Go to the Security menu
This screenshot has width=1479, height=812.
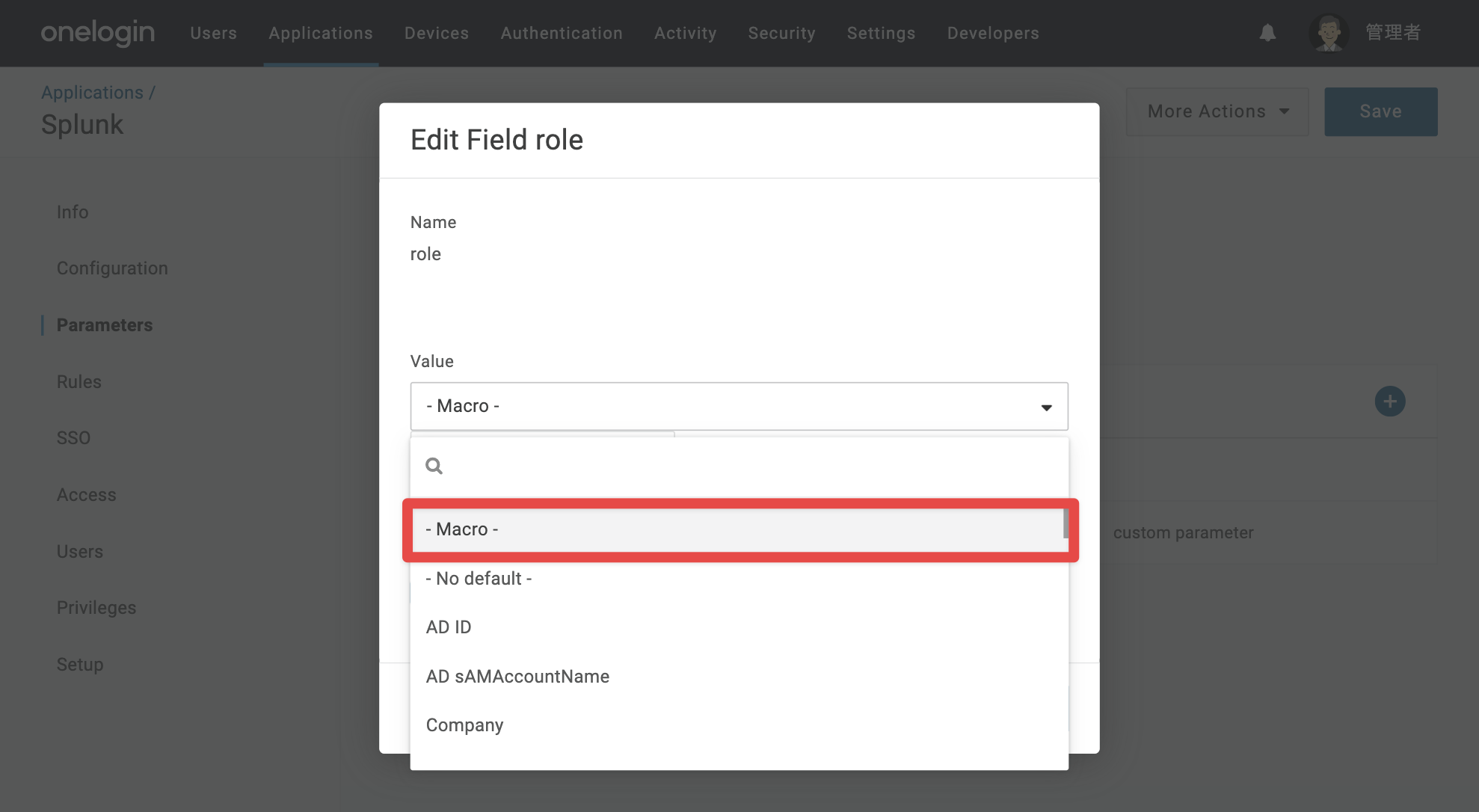[781, 33]
